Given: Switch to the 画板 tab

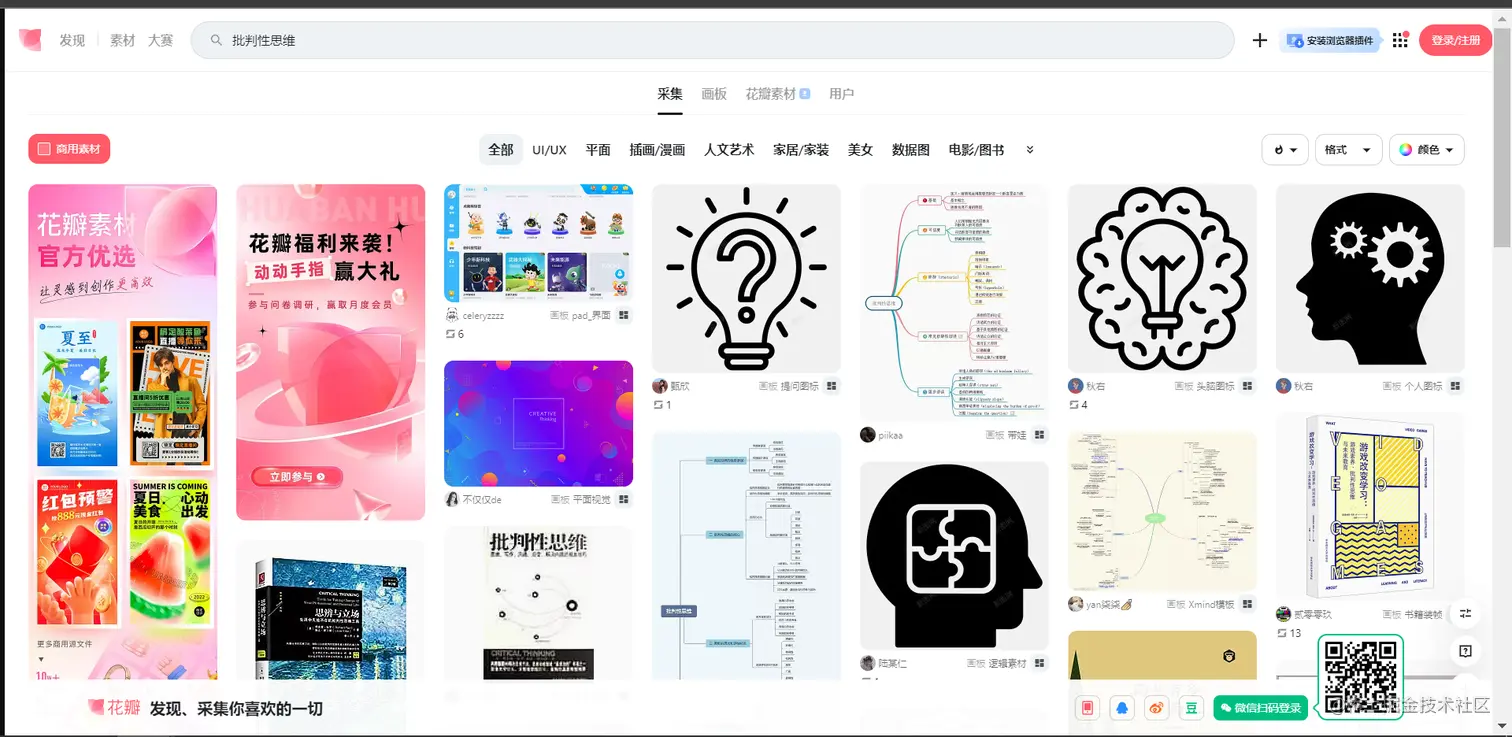Looking at the screenshot, I should click(714, 94).
